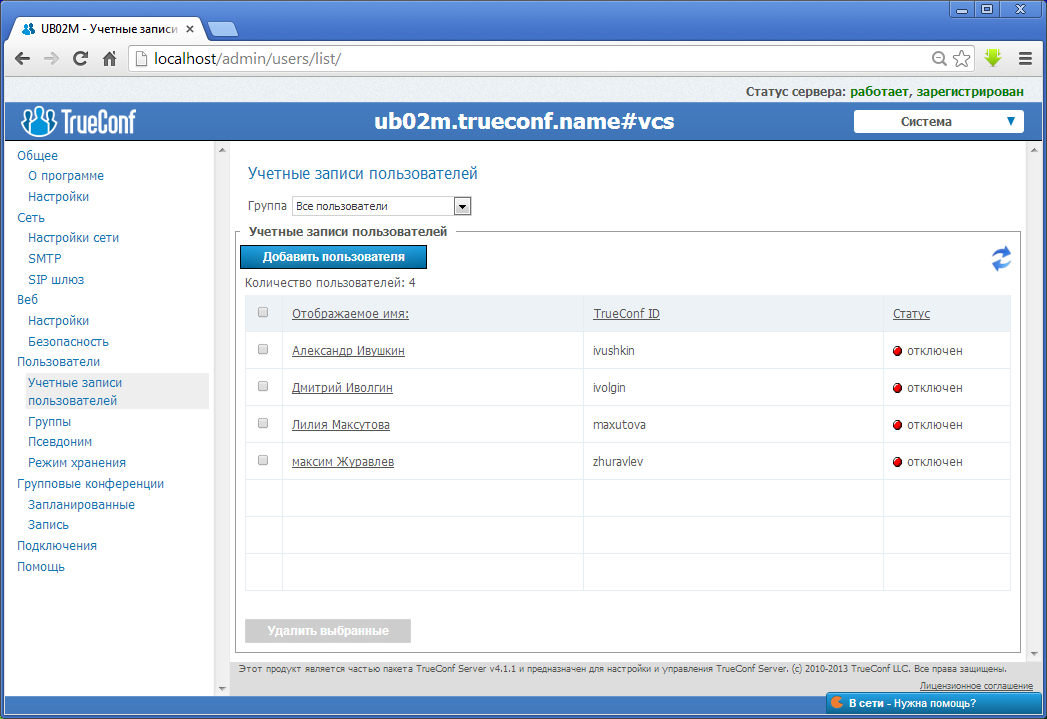Click the green download arrow extension icon
Screen dimensions: 1047x719
(993, 58)
